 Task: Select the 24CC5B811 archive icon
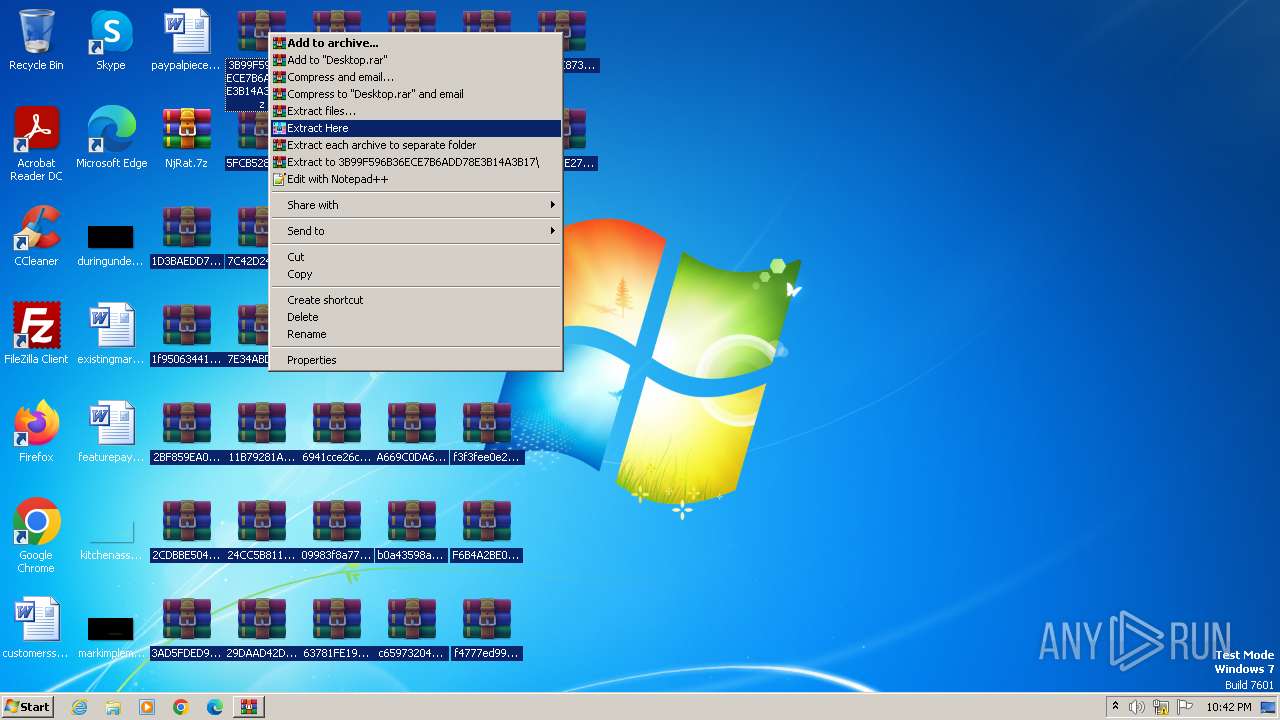pos(262,531)
